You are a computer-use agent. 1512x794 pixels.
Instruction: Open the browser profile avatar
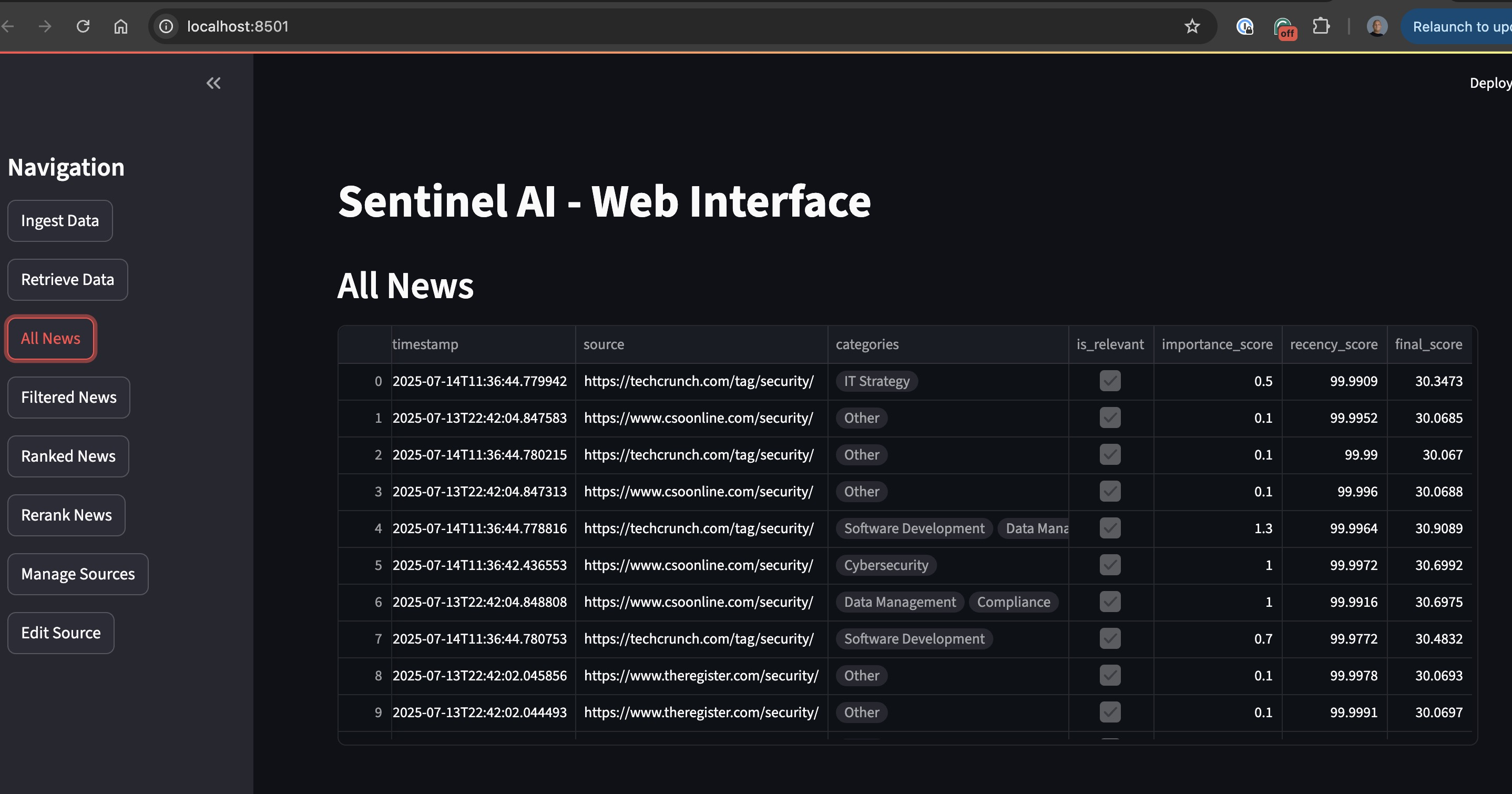[x=1377, y=26]
